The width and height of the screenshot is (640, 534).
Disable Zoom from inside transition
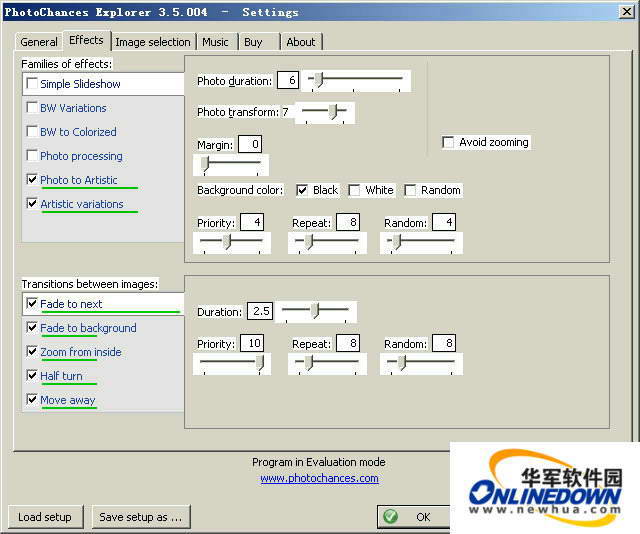32,352
